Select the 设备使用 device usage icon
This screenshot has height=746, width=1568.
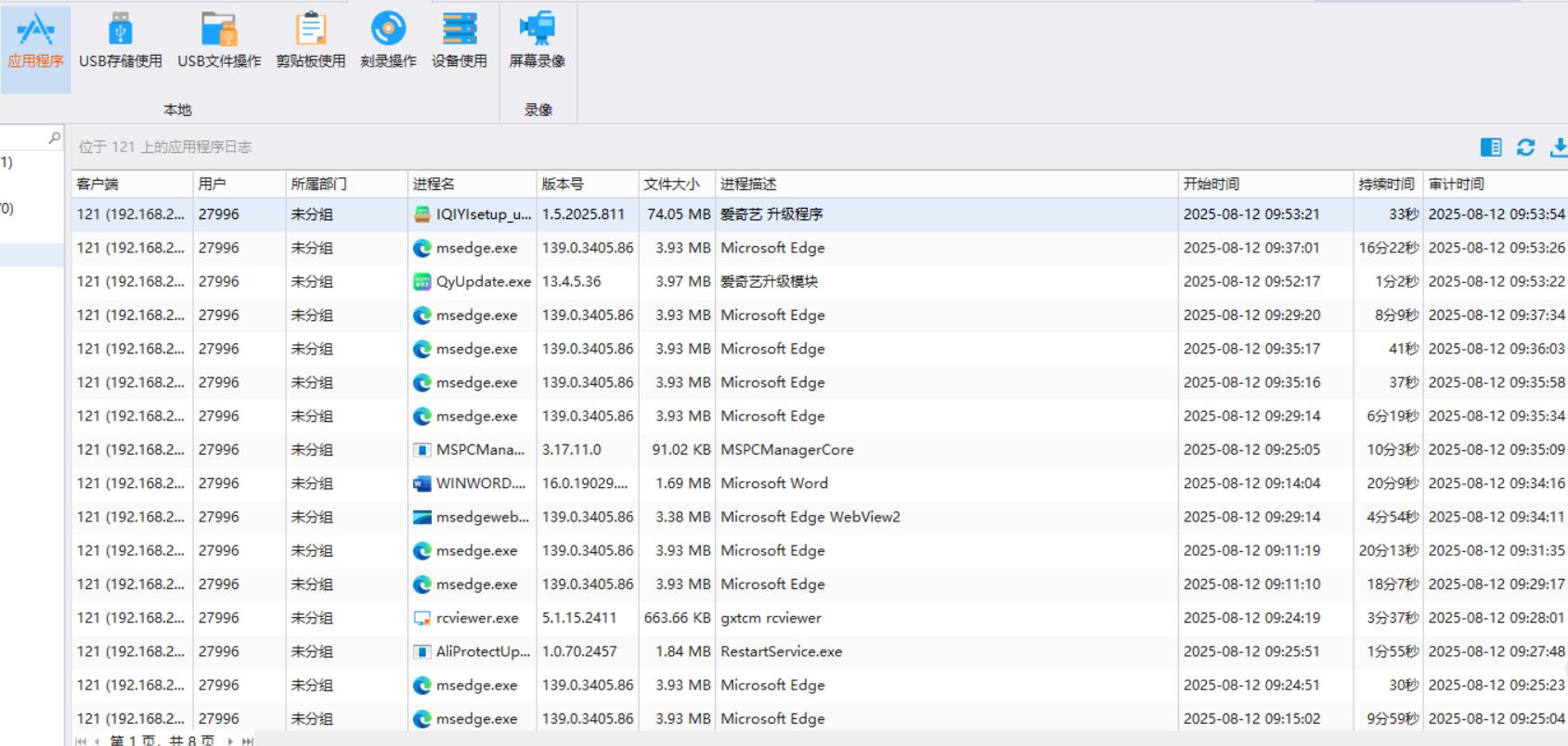point(459,42)
